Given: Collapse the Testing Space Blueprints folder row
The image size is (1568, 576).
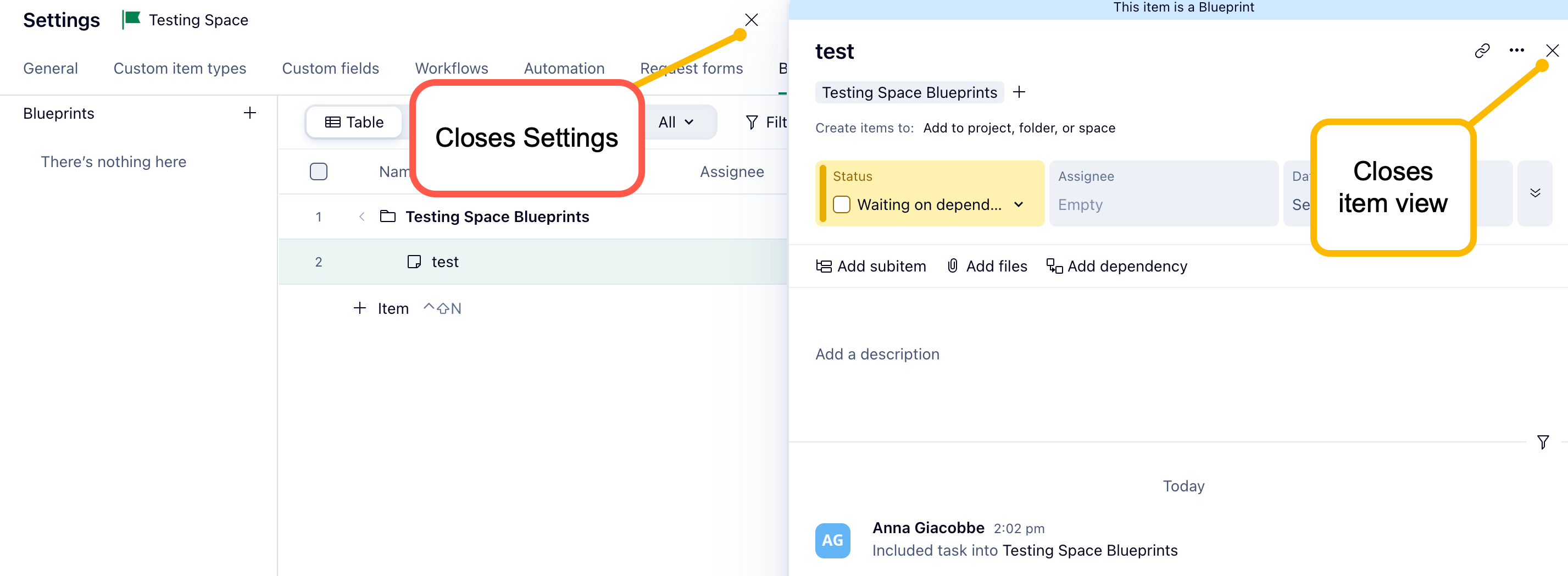Looking at the screenshot, I should pos(362,217).
